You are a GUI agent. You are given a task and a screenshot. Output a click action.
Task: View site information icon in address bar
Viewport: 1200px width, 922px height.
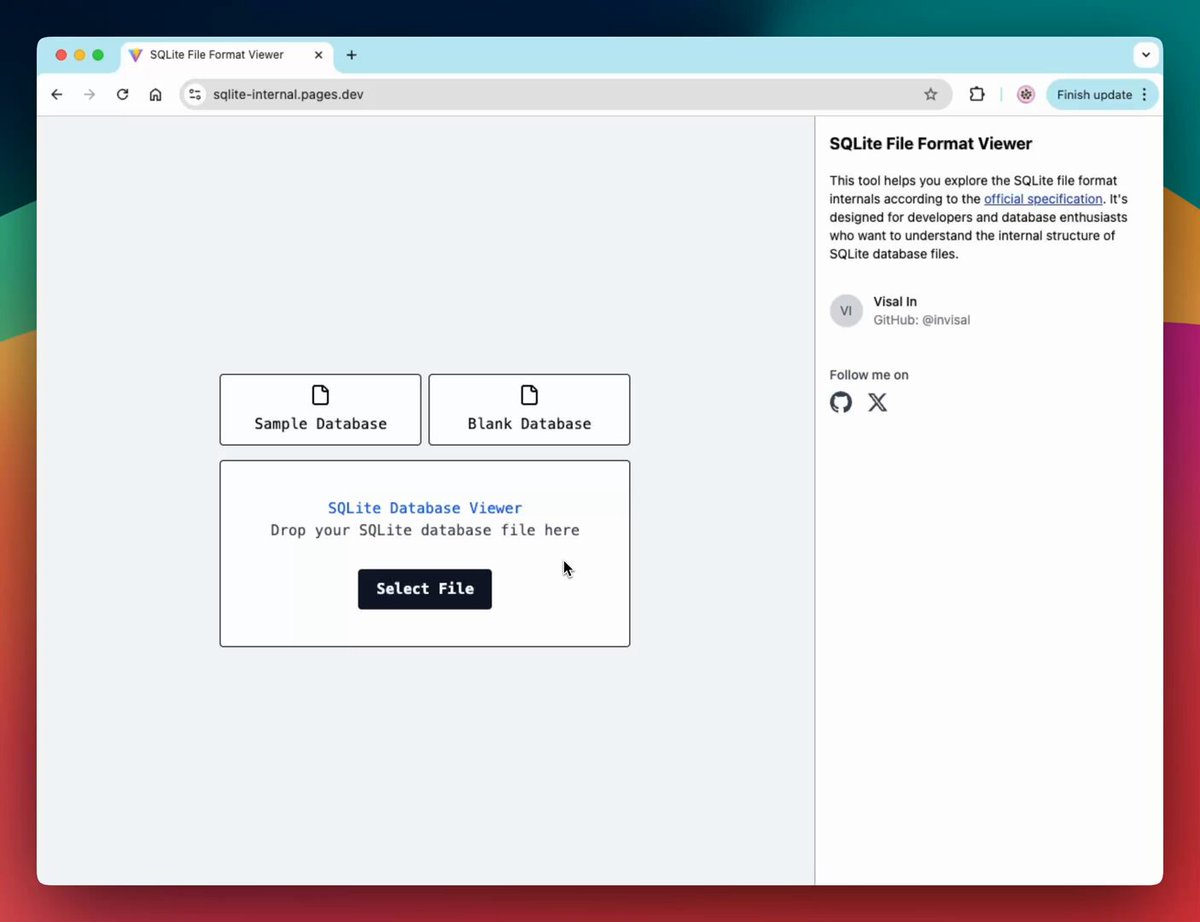[195, 95]
